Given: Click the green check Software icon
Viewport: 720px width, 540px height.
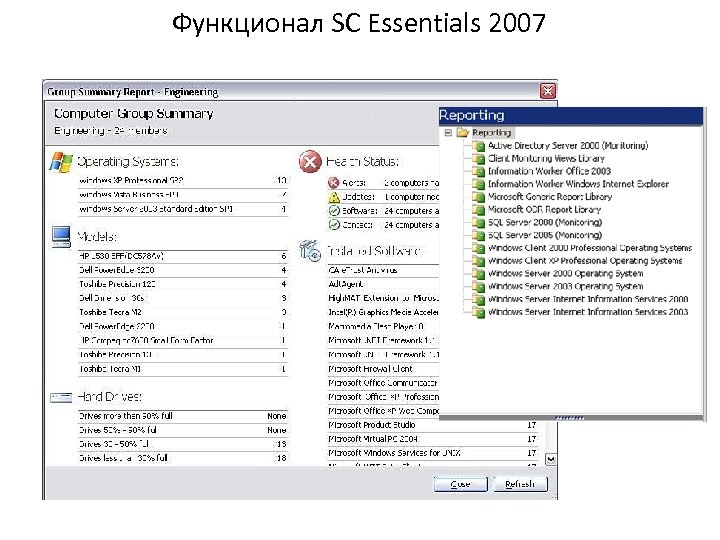Looking at the screenshot, I should coord(334,211).
